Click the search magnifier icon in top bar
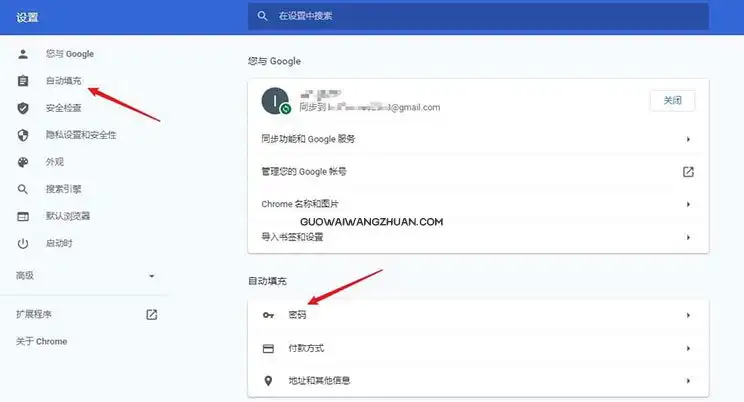The image size is (744, 402). point(262,16)
